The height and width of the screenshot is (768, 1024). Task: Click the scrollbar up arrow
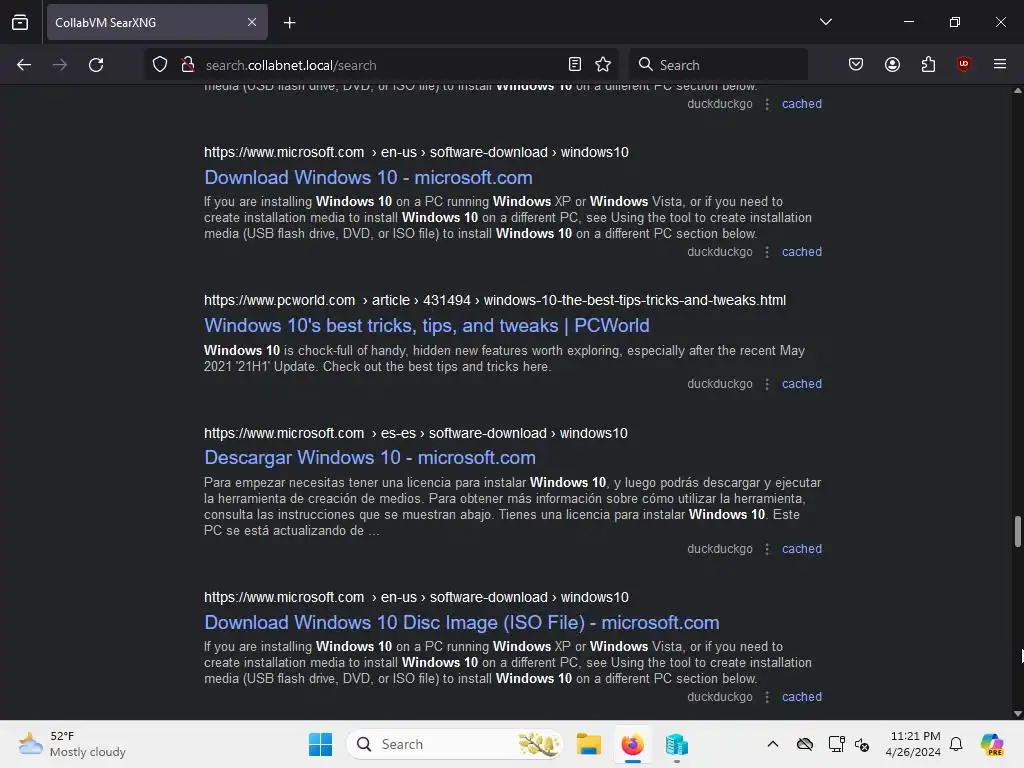tap(1017, 91)
